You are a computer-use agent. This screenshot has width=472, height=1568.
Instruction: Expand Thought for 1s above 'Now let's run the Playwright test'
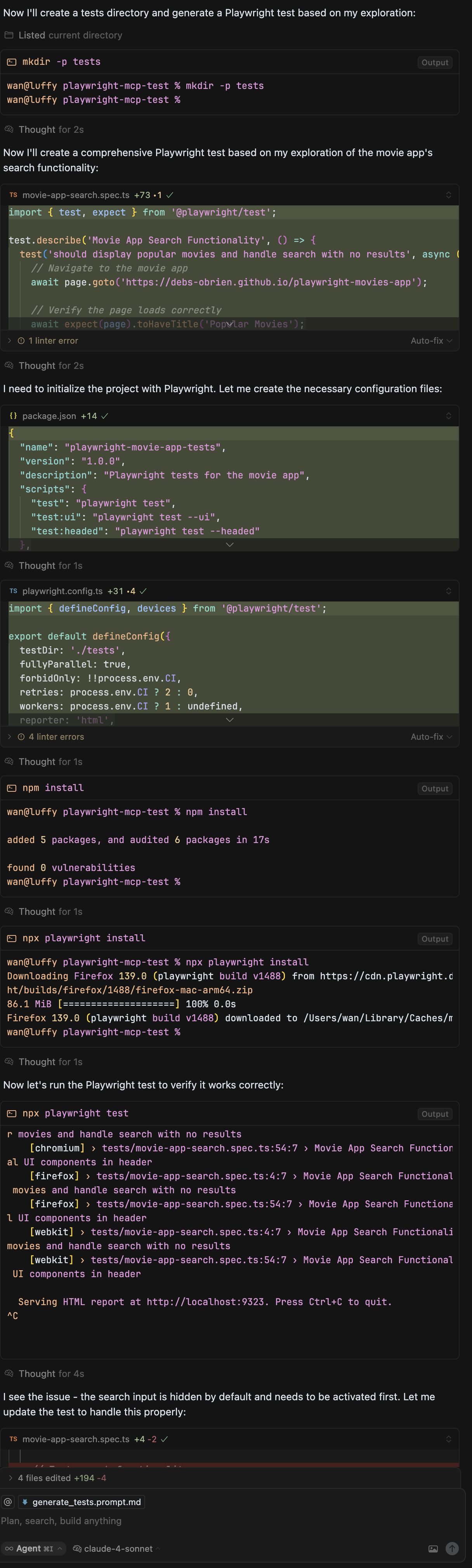44,1062
